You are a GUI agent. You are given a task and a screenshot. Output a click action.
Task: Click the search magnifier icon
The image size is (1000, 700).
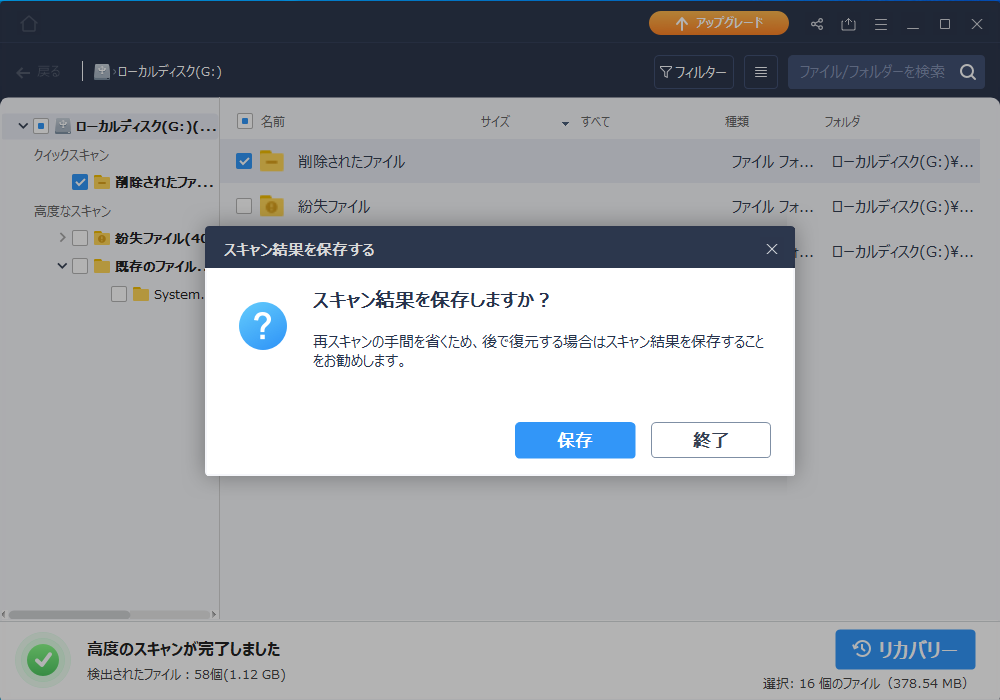point(967,72)
